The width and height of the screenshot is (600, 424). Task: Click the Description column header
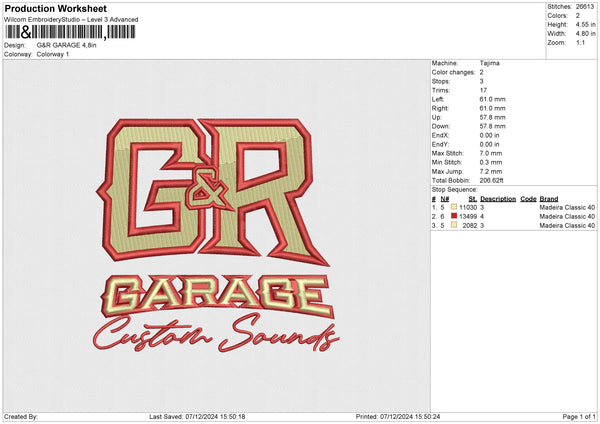pyautogui.click(x=498, y=197)
